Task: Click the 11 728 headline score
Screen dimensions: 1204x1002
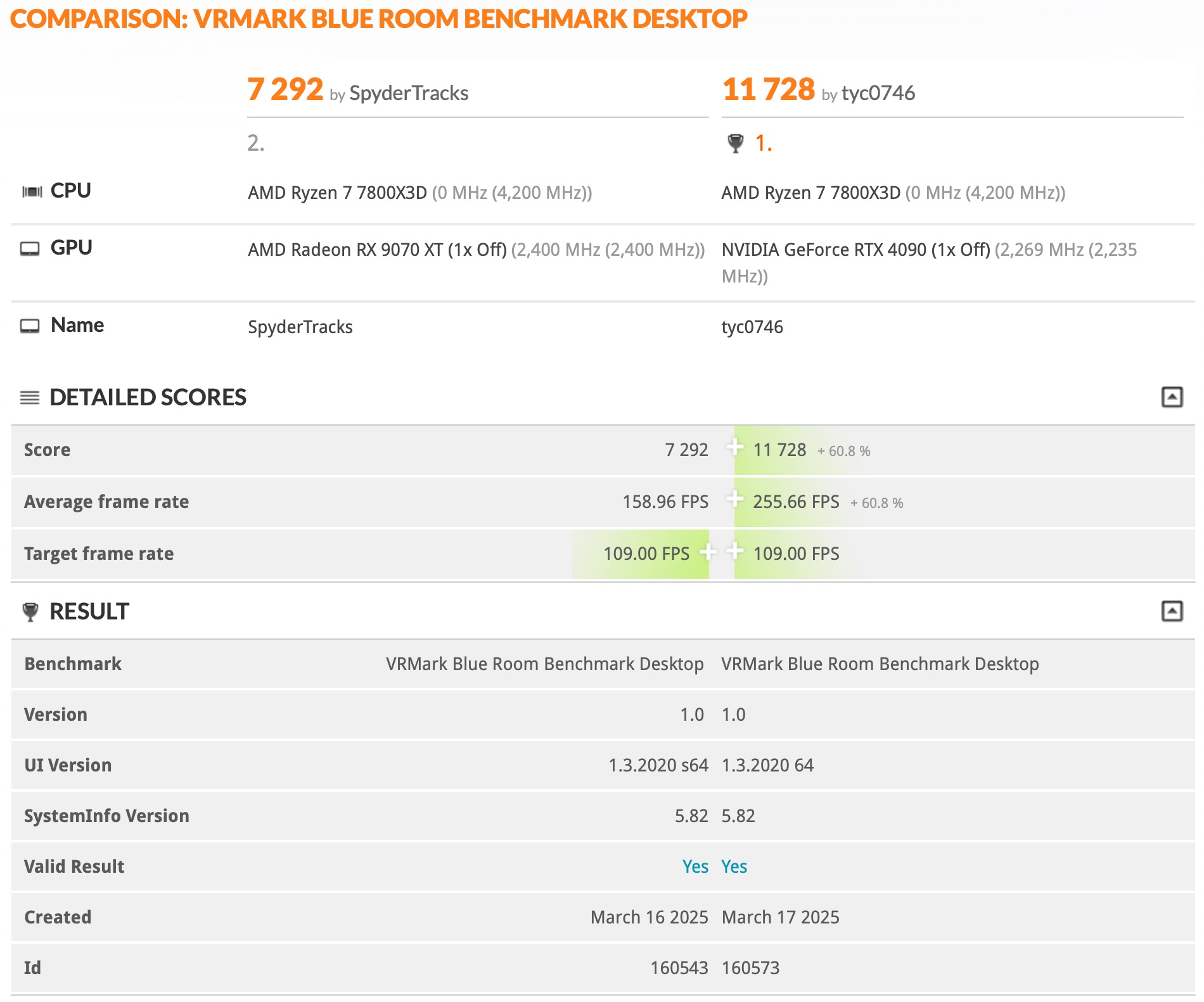Action: point(768,89)
